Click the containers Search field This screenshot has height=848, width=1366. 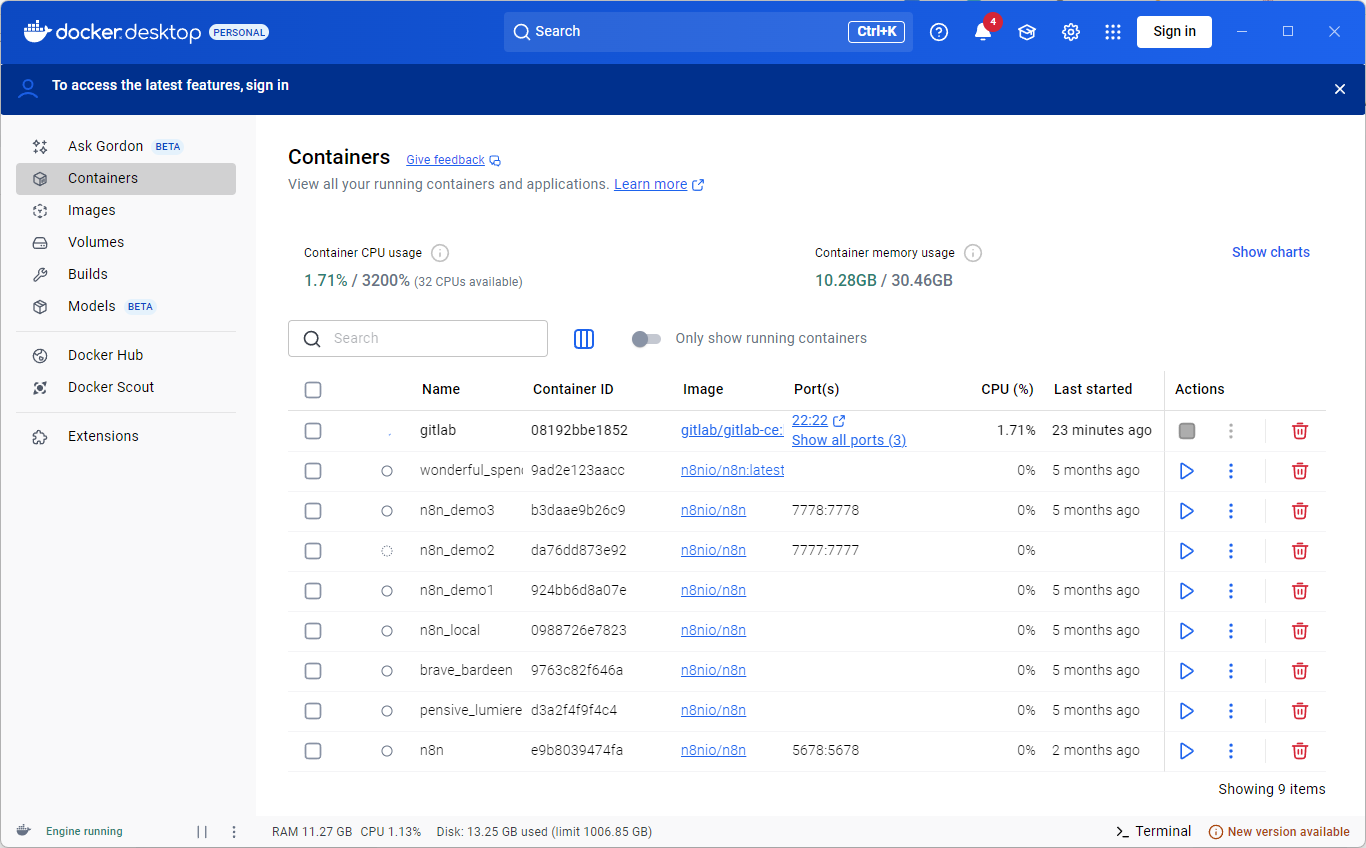point(418,339)
